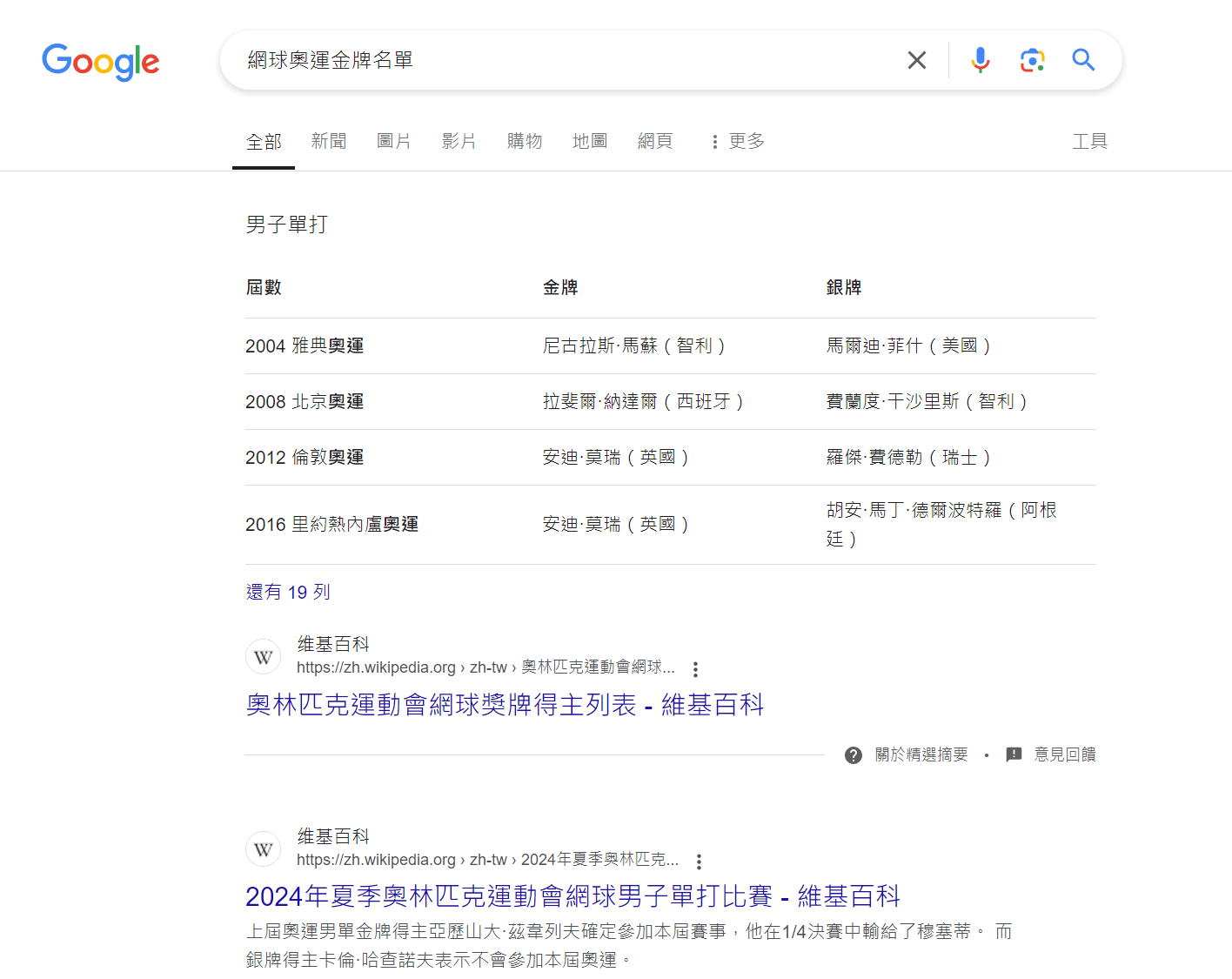The width and height of the screenshot is (1232, 979).
Task: Click the 2024 result's zh.wikipedia.org URL breadcrumb
Action: pyautogui.click(x=487, y=860)
